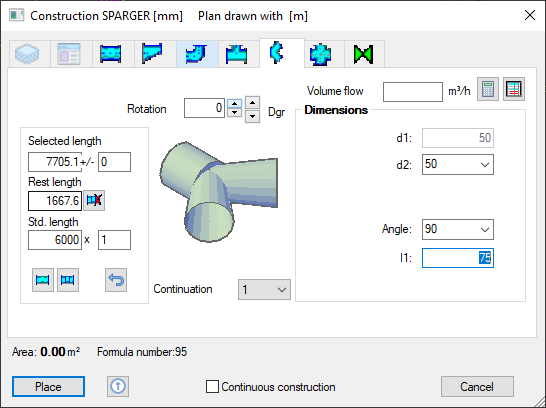Open the cross fitting tab icon

click(x=320, y=54)
